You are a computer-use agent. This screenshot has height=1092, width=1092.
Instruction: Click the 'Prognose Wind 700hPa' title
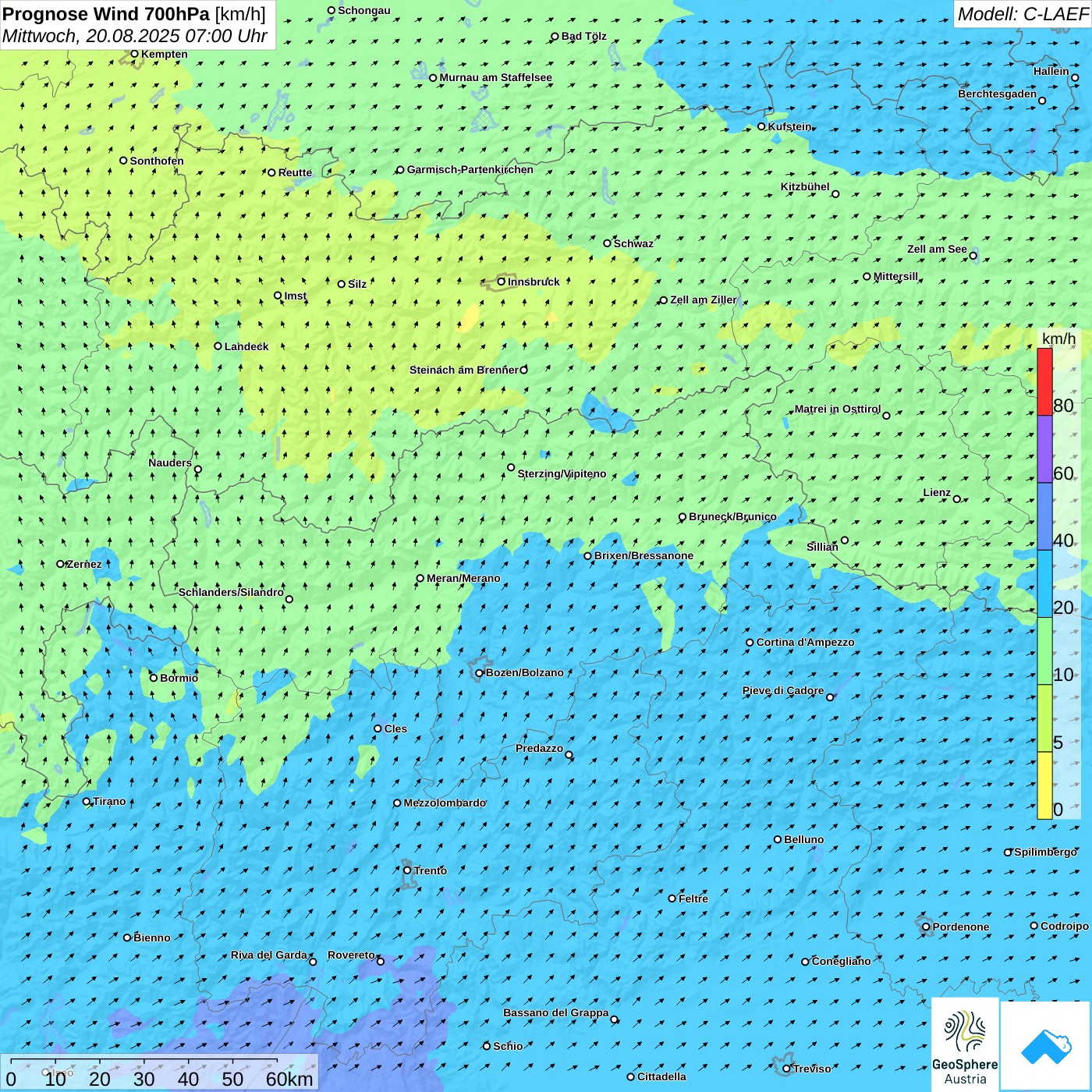pos(106,14)
